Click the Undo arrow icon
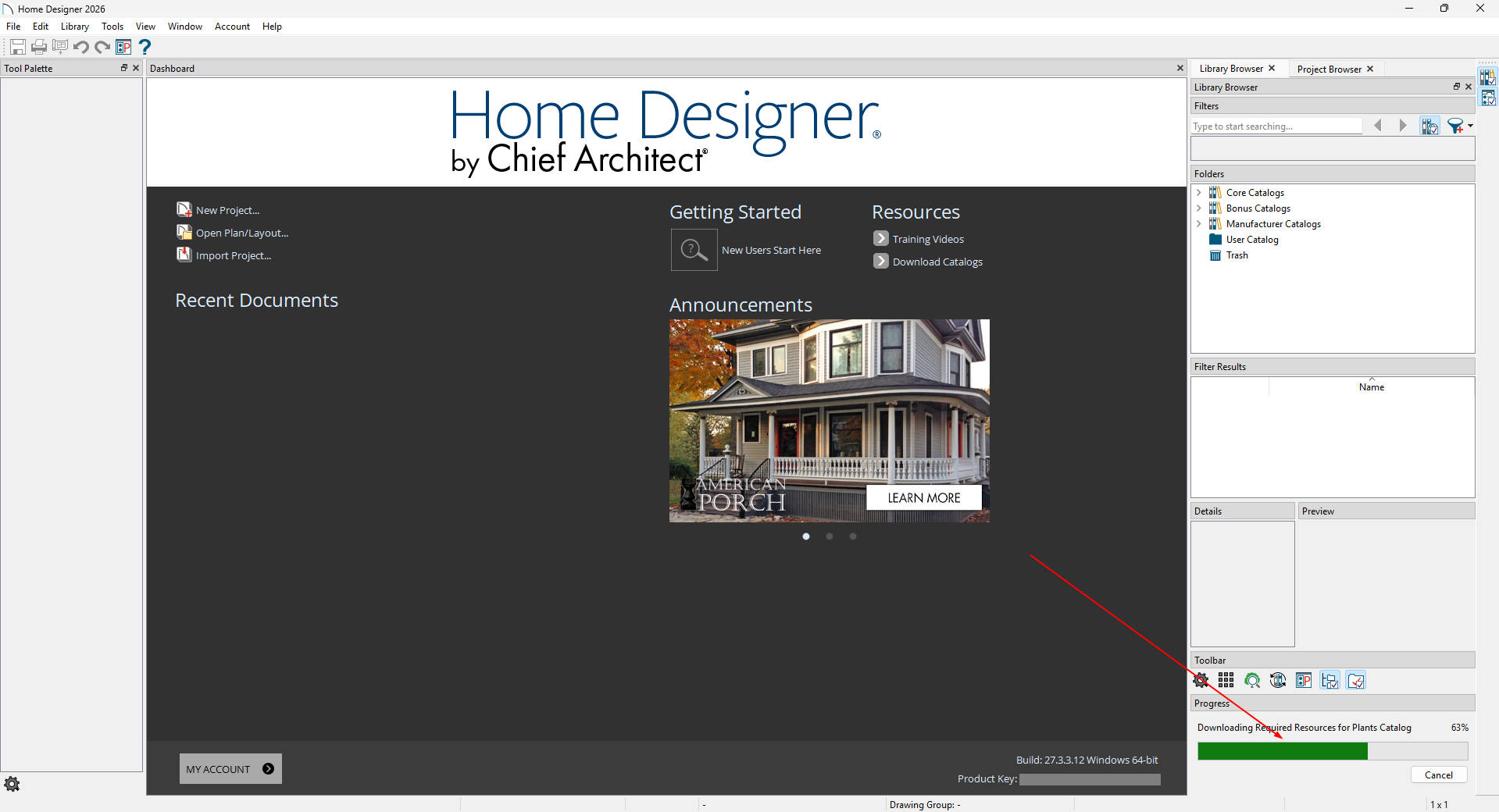The image size is (1499, 812). coord(81,47)
